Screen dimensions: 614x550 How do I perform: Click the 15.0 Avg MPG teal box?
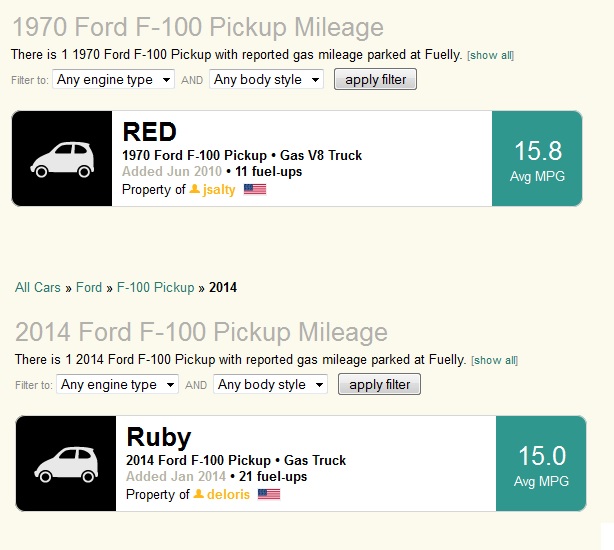541,464
